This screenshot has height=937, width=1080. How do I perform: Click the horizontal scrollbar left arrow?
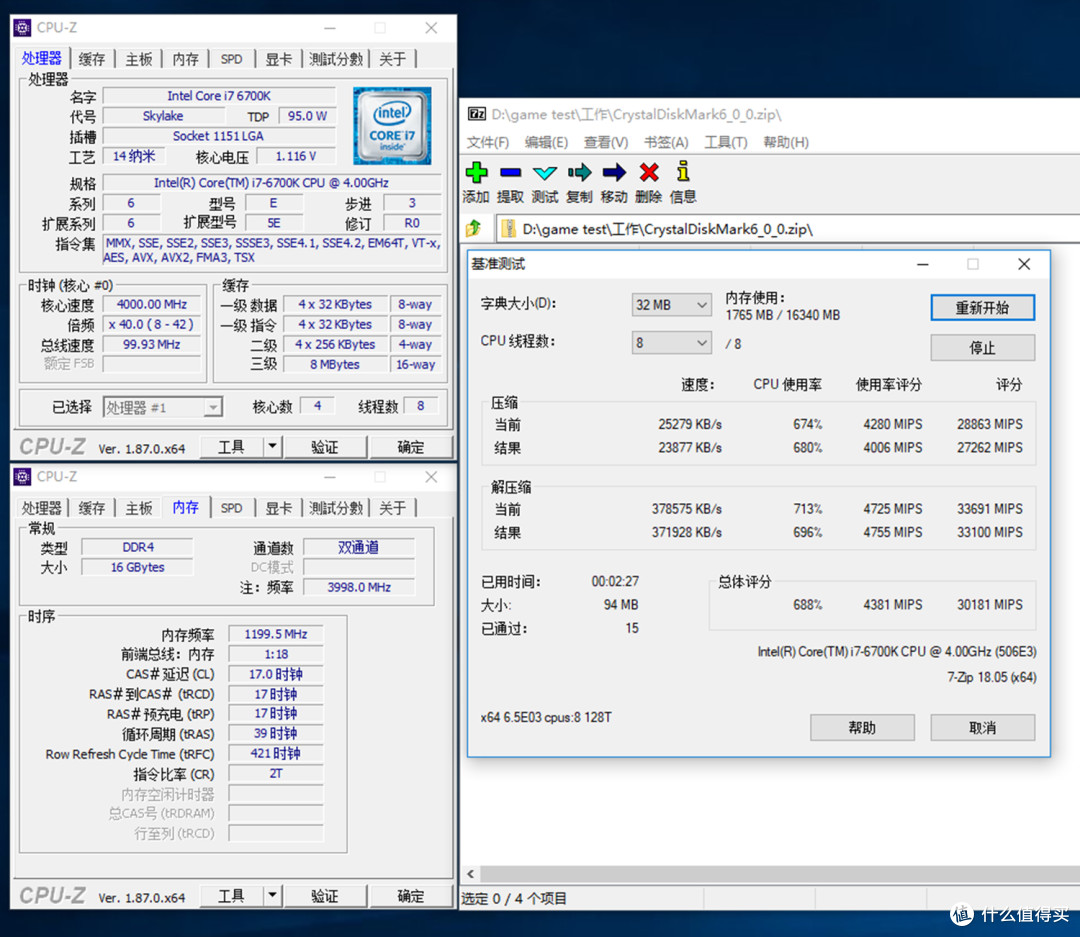click(470, 874)
